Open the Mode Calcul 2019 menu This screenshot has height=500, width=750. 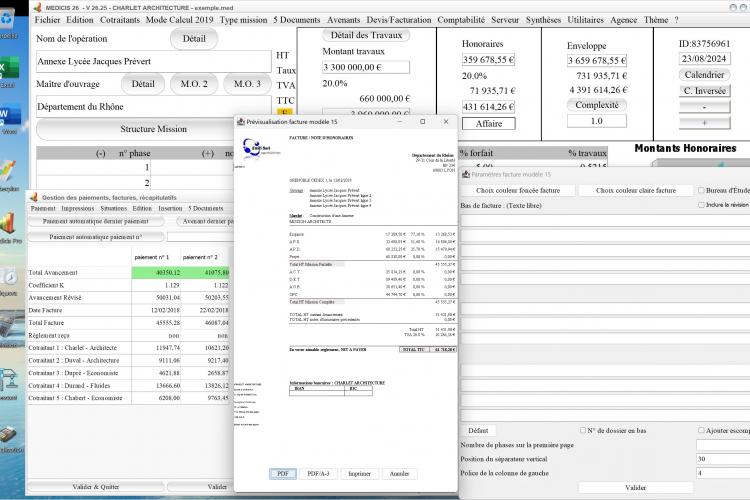pos(179,20)
